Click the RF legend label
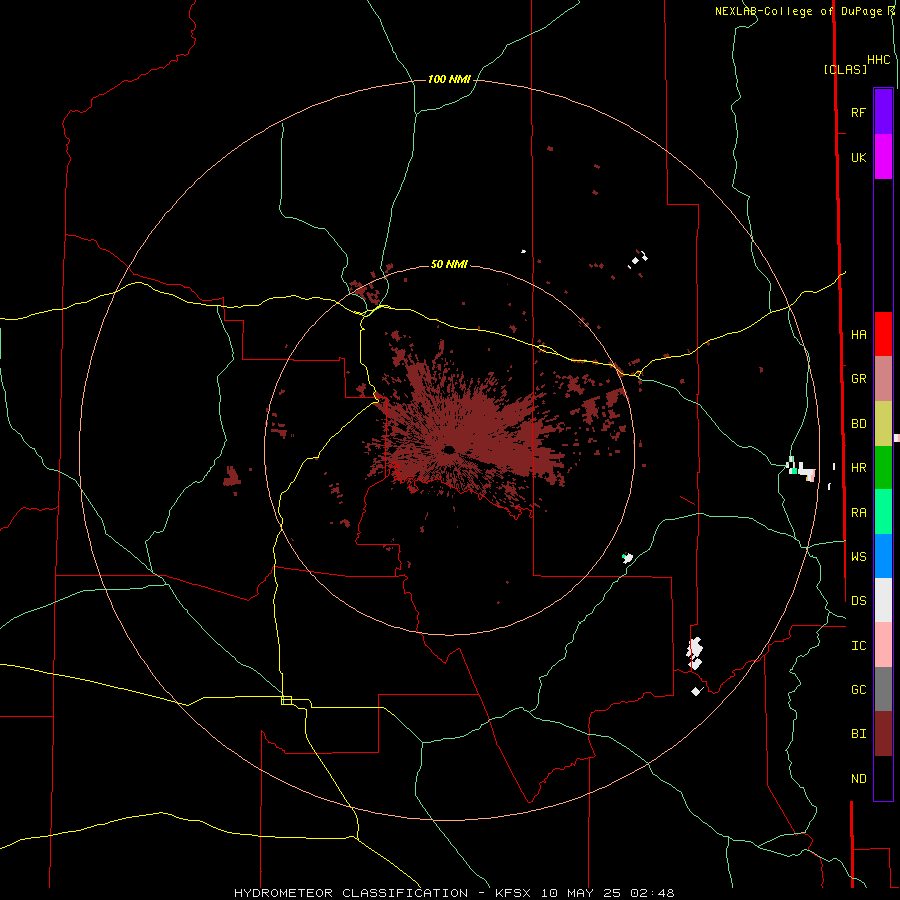This screenshot has width=900, height=900. (858, 112)
